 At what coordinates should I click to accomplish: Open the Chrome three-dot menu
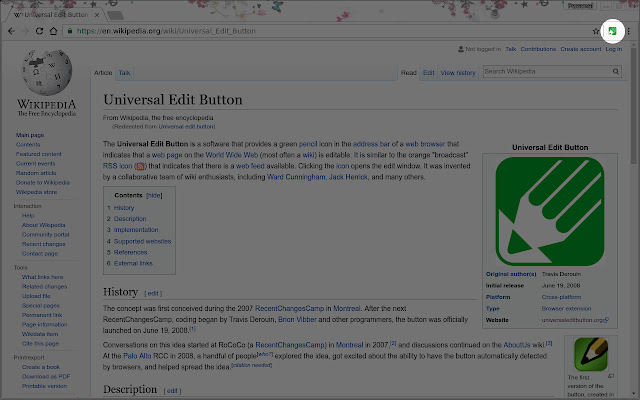[x=629, y=31]
